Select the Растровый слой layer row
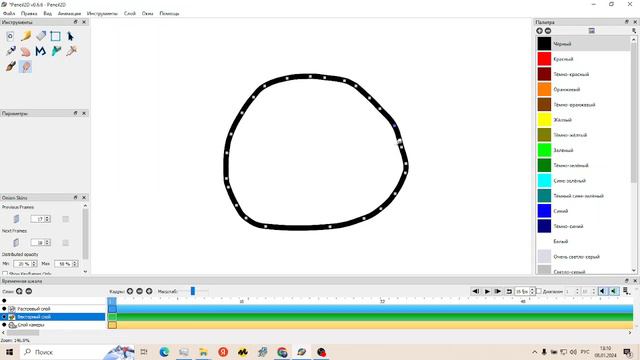Viewport: 640px width, 360px height. click(53, 309)
